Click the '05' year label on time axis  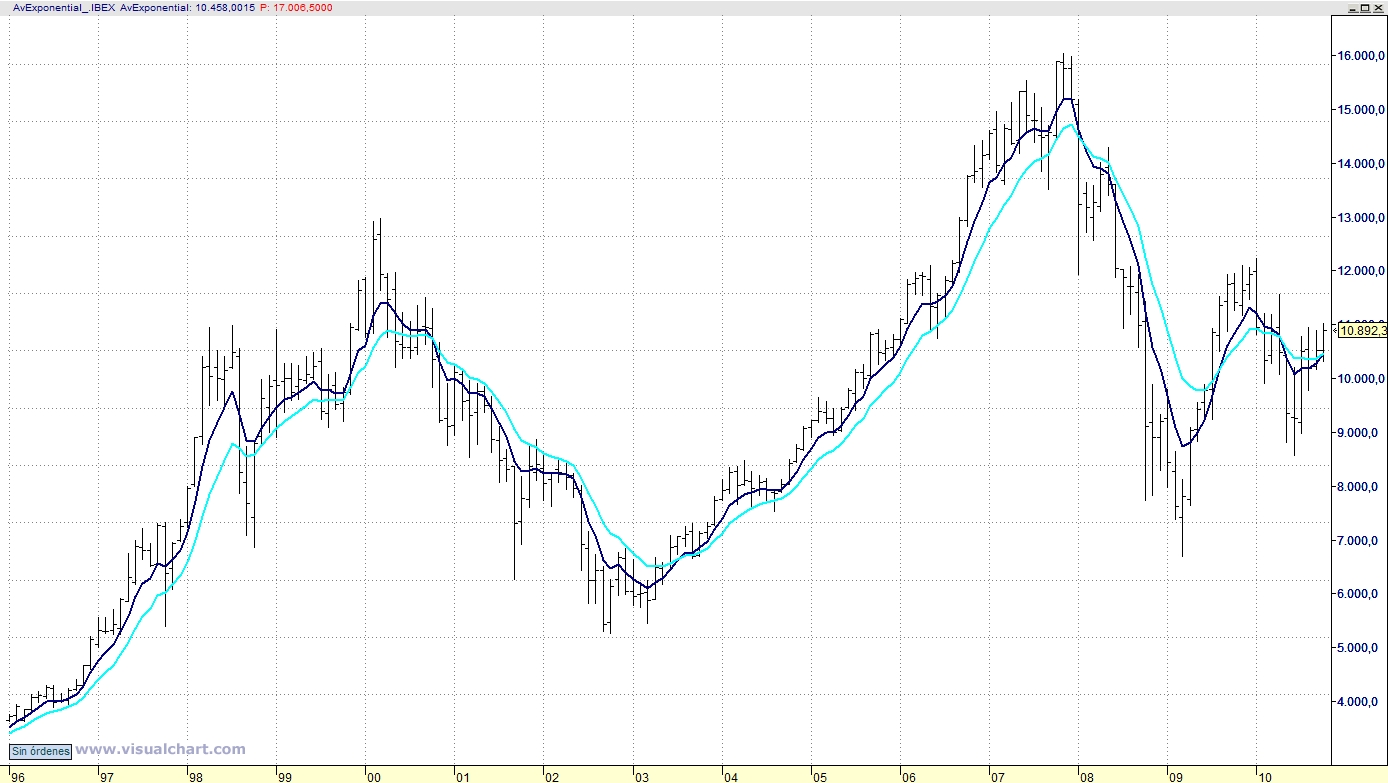(818, 776)
